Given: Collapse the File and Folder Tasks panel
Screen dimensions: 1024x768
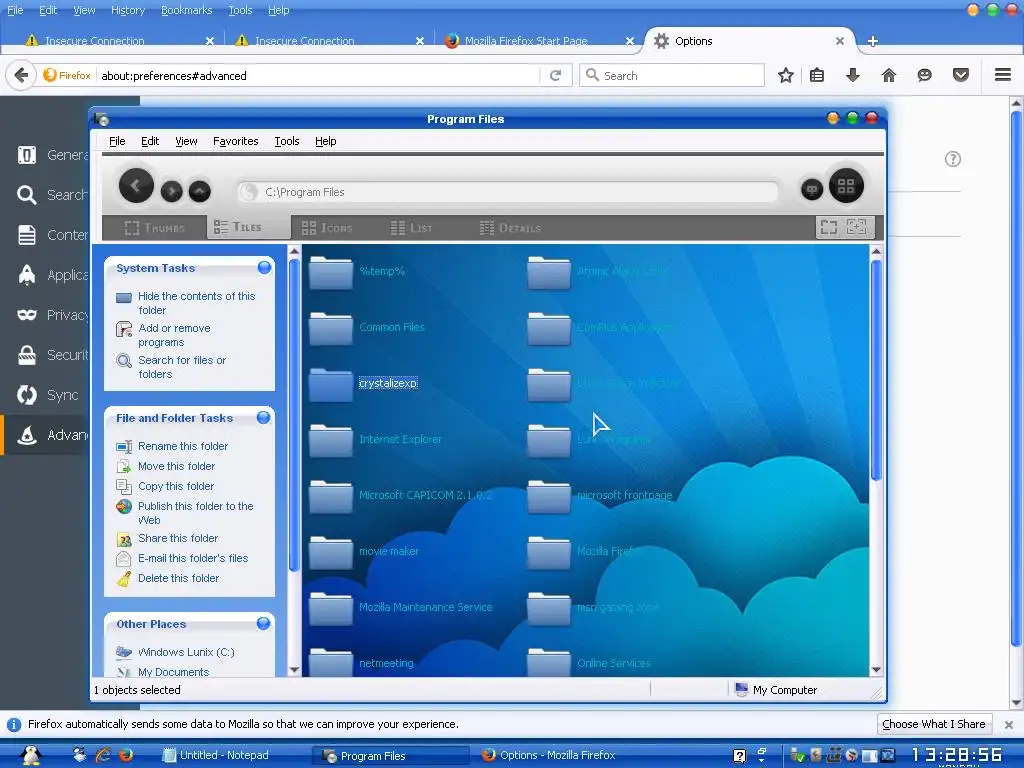Looking at the screenshot, I should (x=264, y=417).
